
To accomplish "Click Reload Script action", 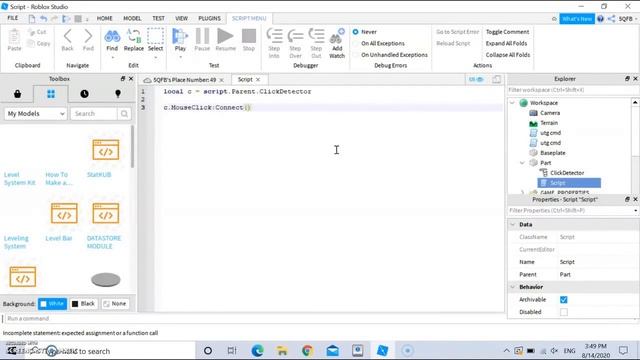I will 453,43.
